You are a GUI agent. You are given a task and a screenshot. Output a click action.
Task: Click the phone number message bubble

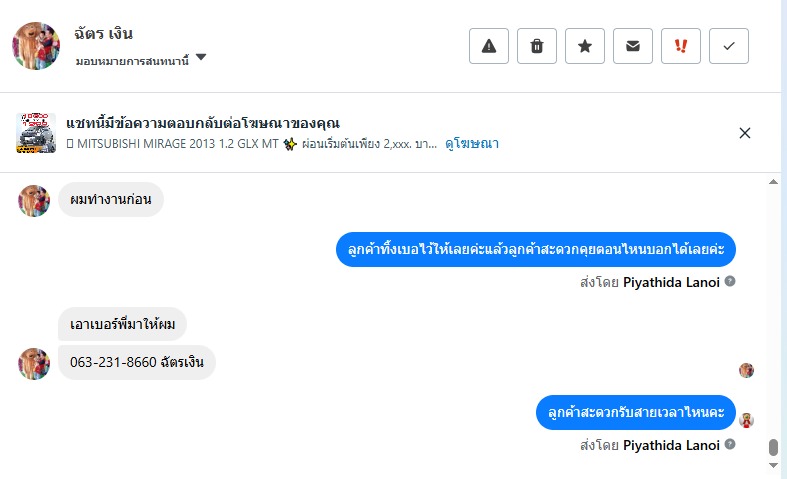[x=136, y=362]
